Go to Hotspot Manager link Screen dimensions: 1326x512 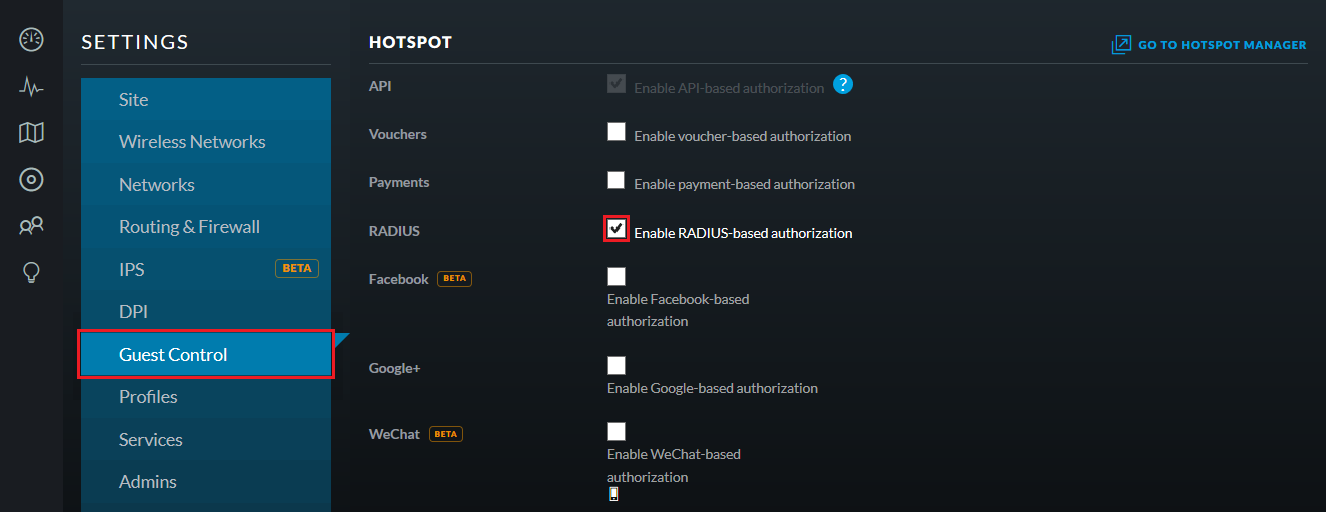[x=1222, y=45]
